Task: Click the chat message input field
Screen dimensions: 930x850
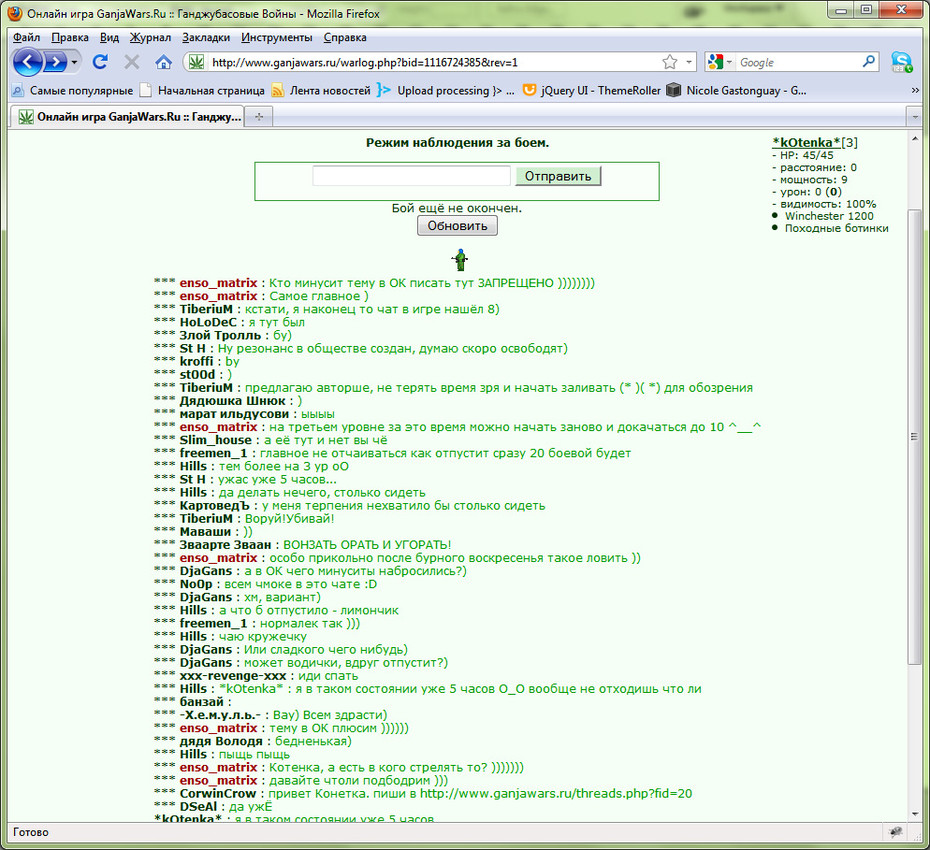Action: (411, 176)
